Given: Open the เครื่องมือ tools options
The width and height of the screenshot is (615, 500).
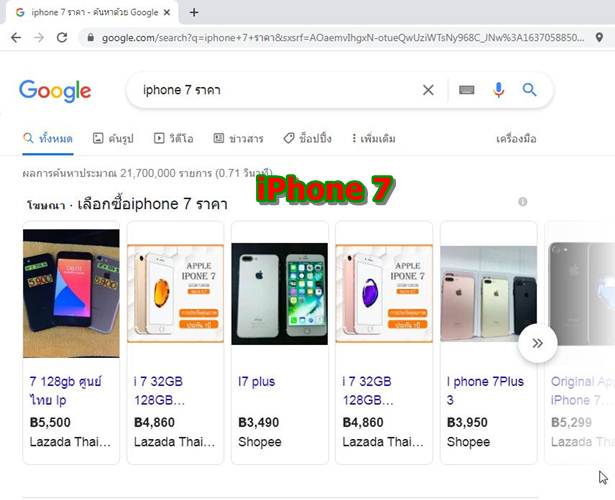Looking at the screenshot, I should coord(516,139).
